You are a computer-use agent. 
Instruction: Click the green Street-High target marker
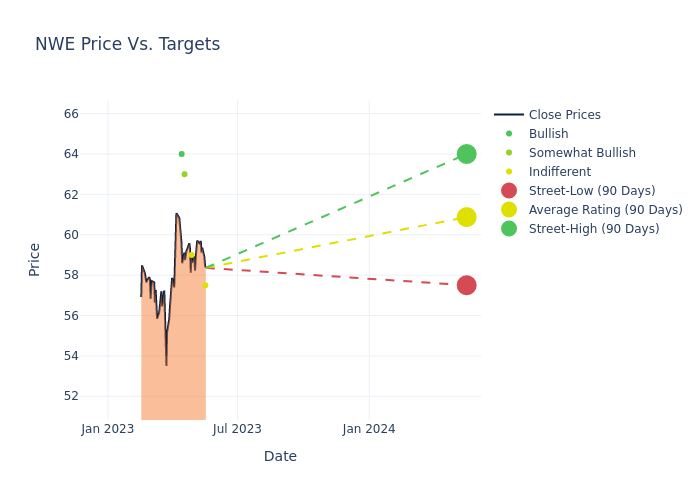tap(466, 154)
